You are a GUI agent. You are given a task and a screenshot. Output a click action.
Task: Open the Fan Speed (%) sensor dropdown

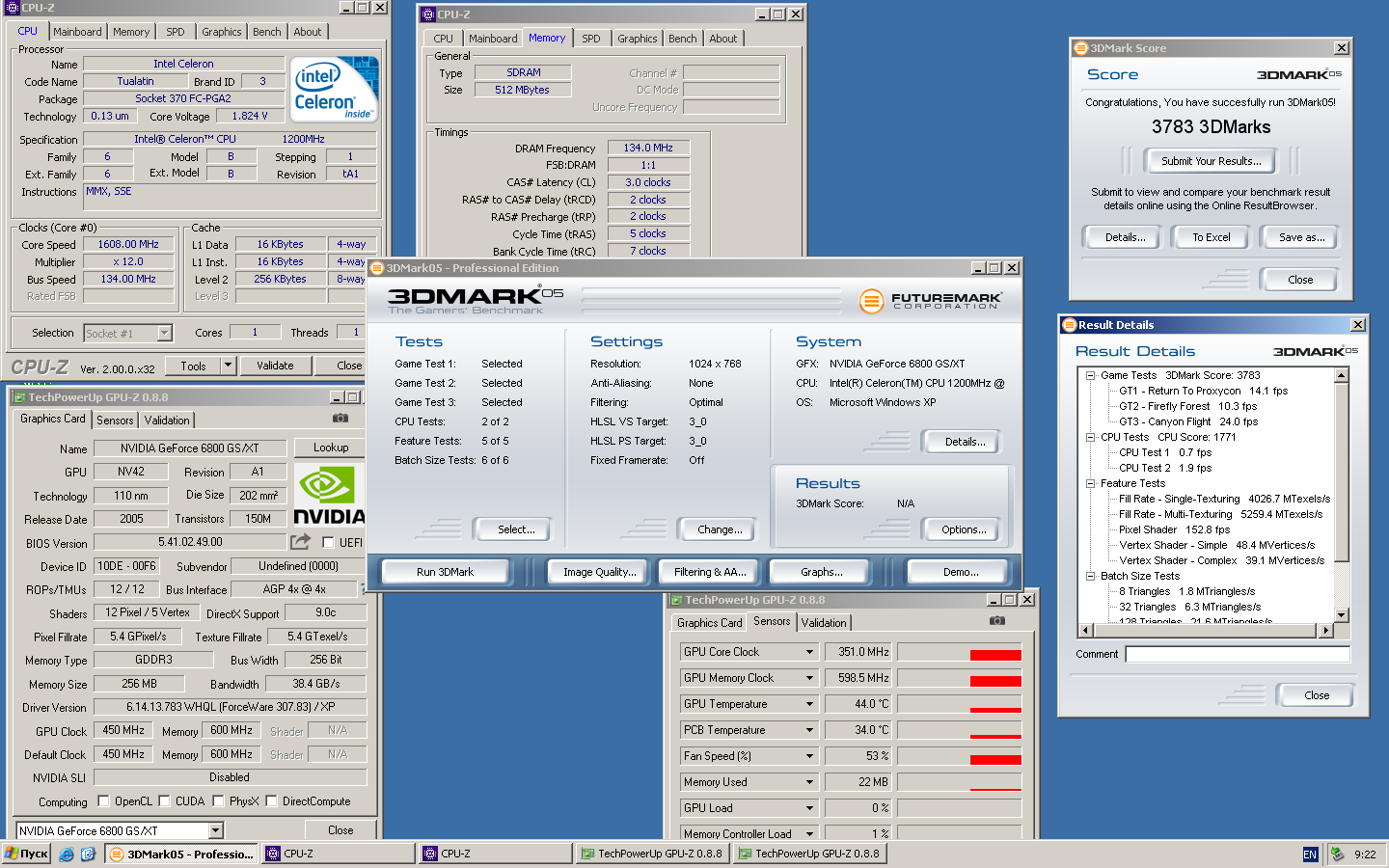(x=810, y=756)
